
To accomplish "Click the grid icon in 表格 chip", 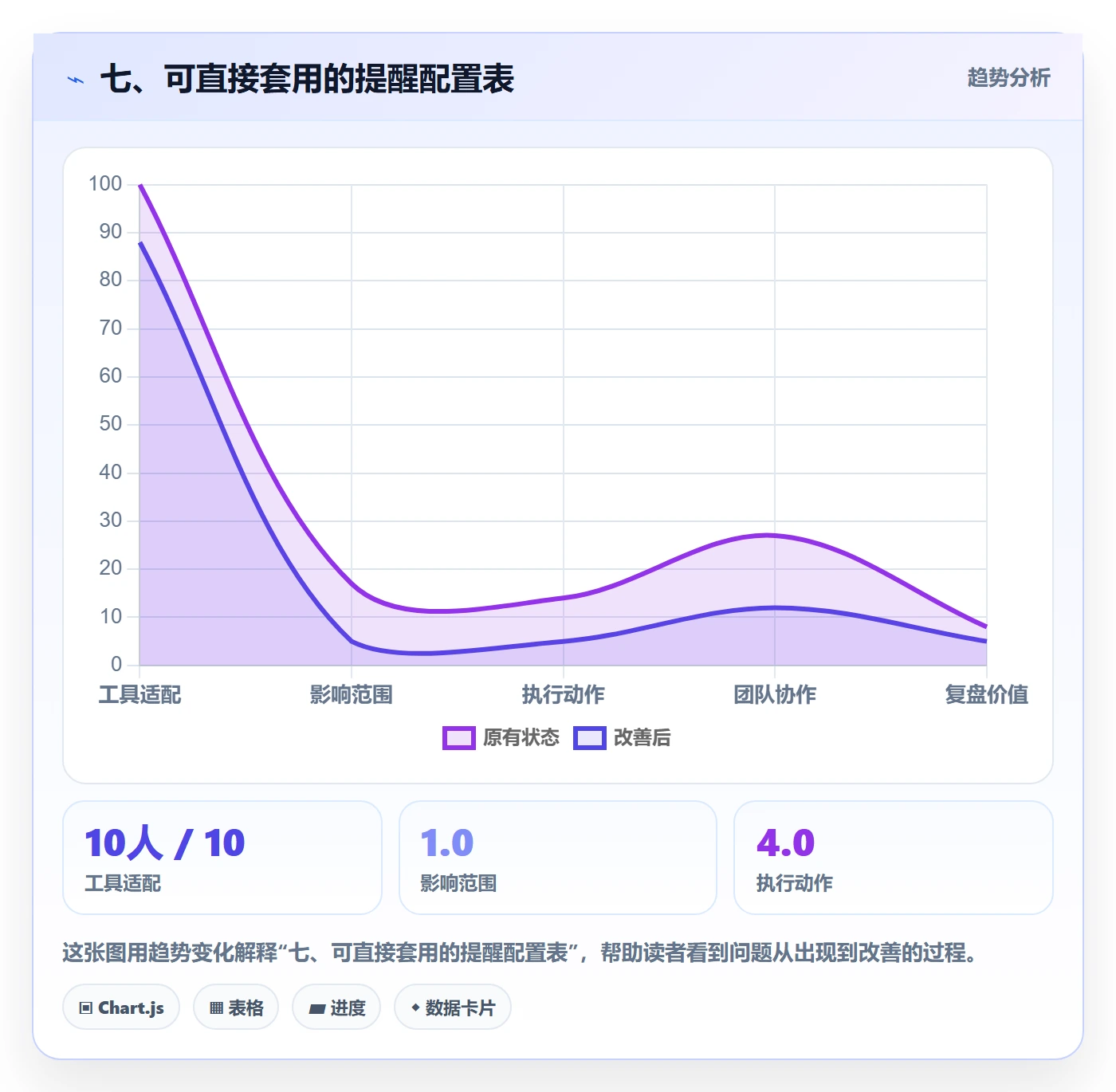I will click(x=216, y=1008).
